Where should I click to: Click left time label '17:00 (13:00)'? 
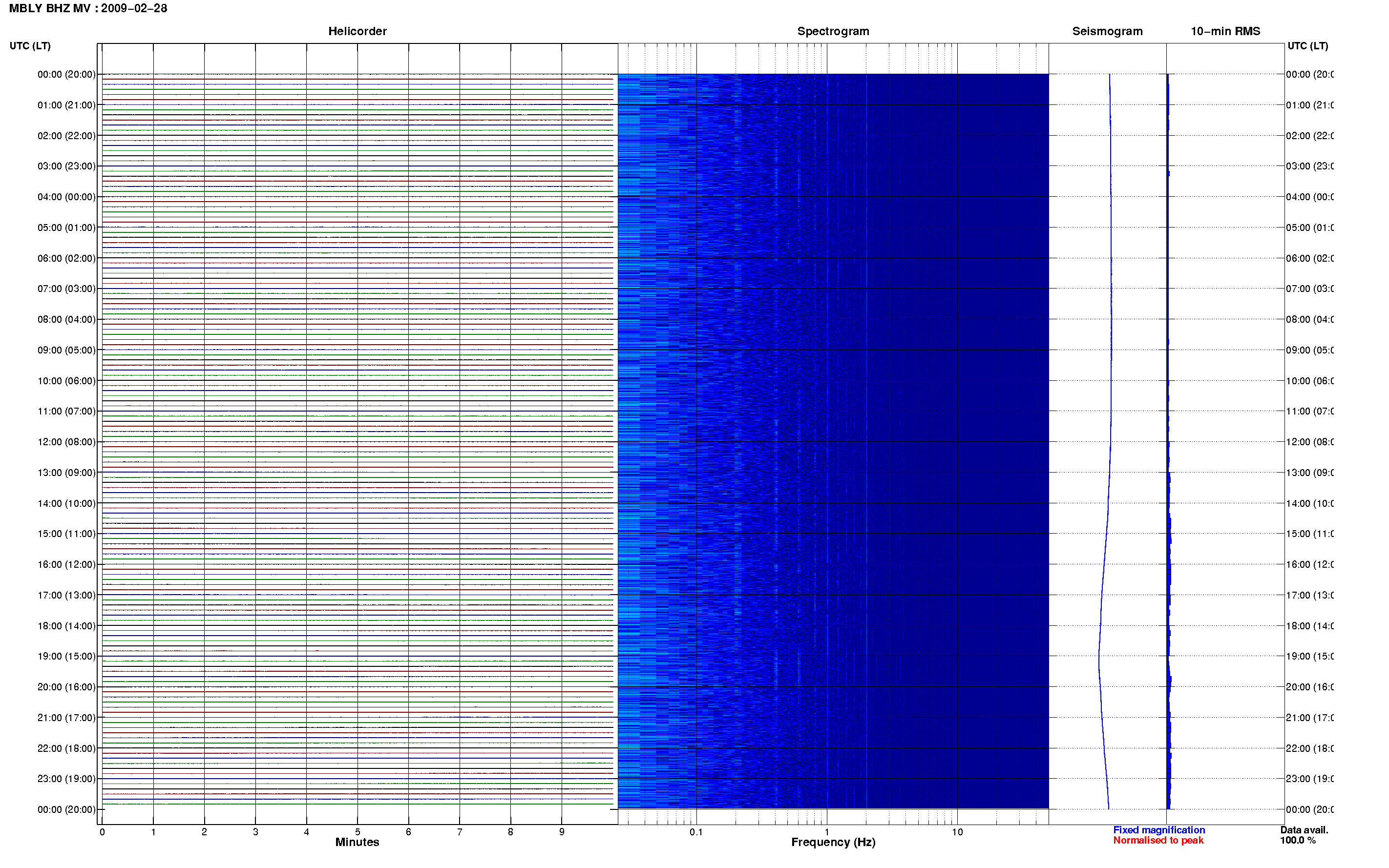[66, 595]
